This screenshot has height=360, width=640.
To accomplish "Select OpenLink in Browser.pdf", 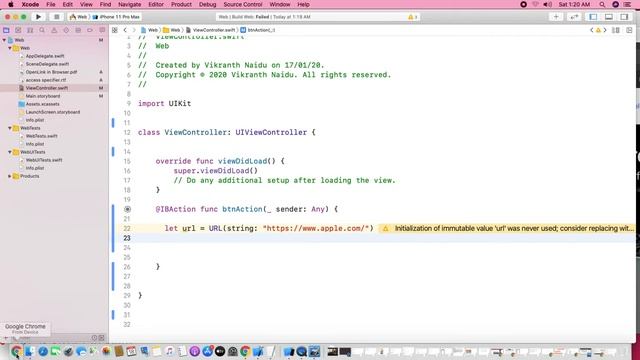I will (x=51, y=72).
